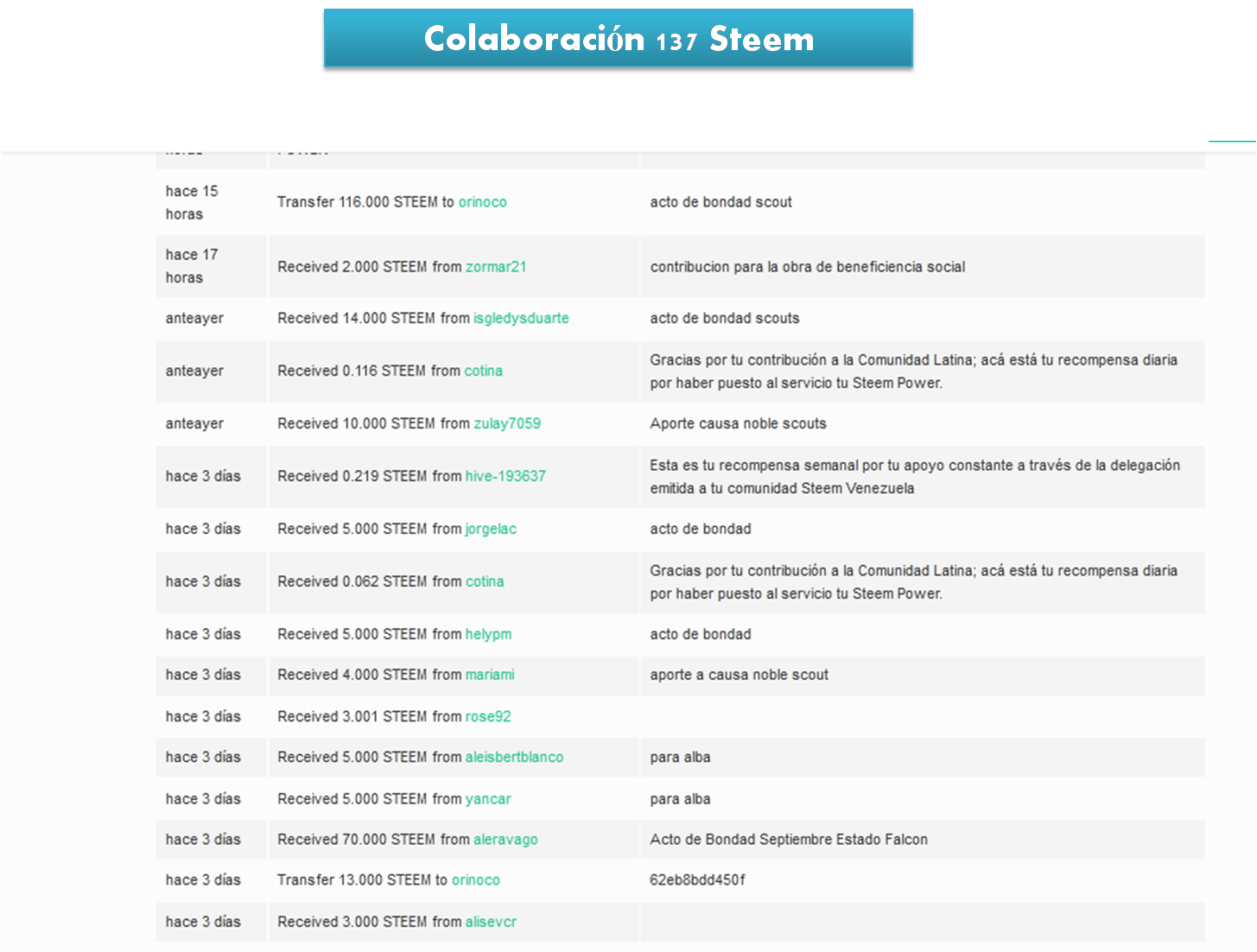Open the orinoco link in the 116.000 STEEM transfer

[482, 202]
